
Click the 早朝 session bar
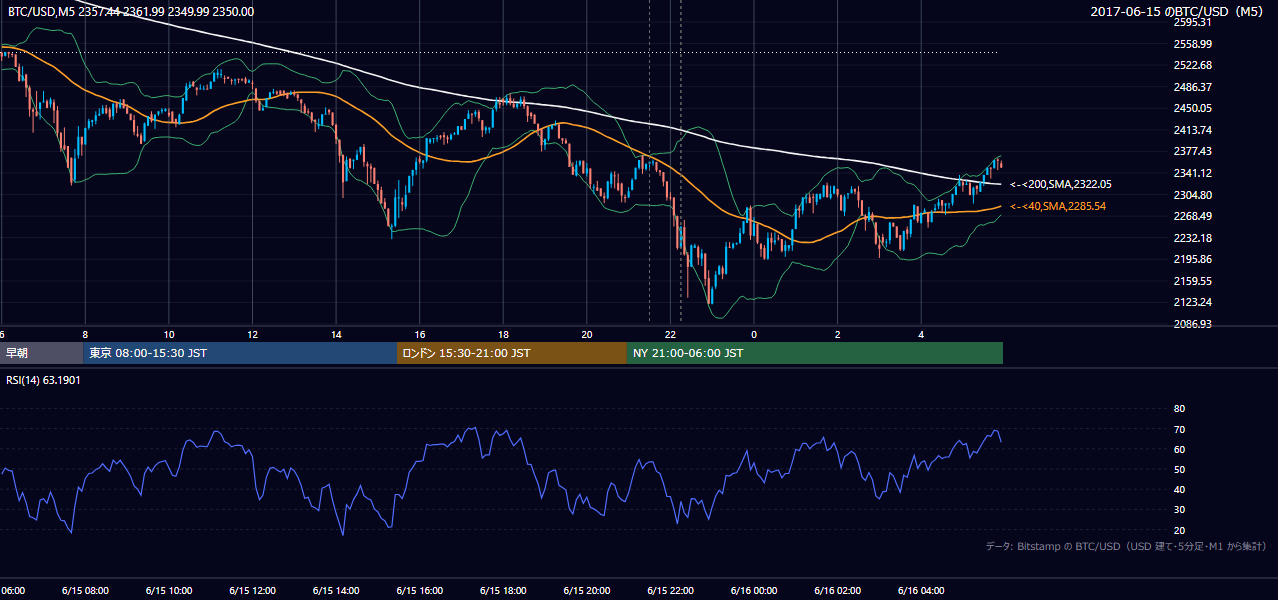[x=41, y=353]
